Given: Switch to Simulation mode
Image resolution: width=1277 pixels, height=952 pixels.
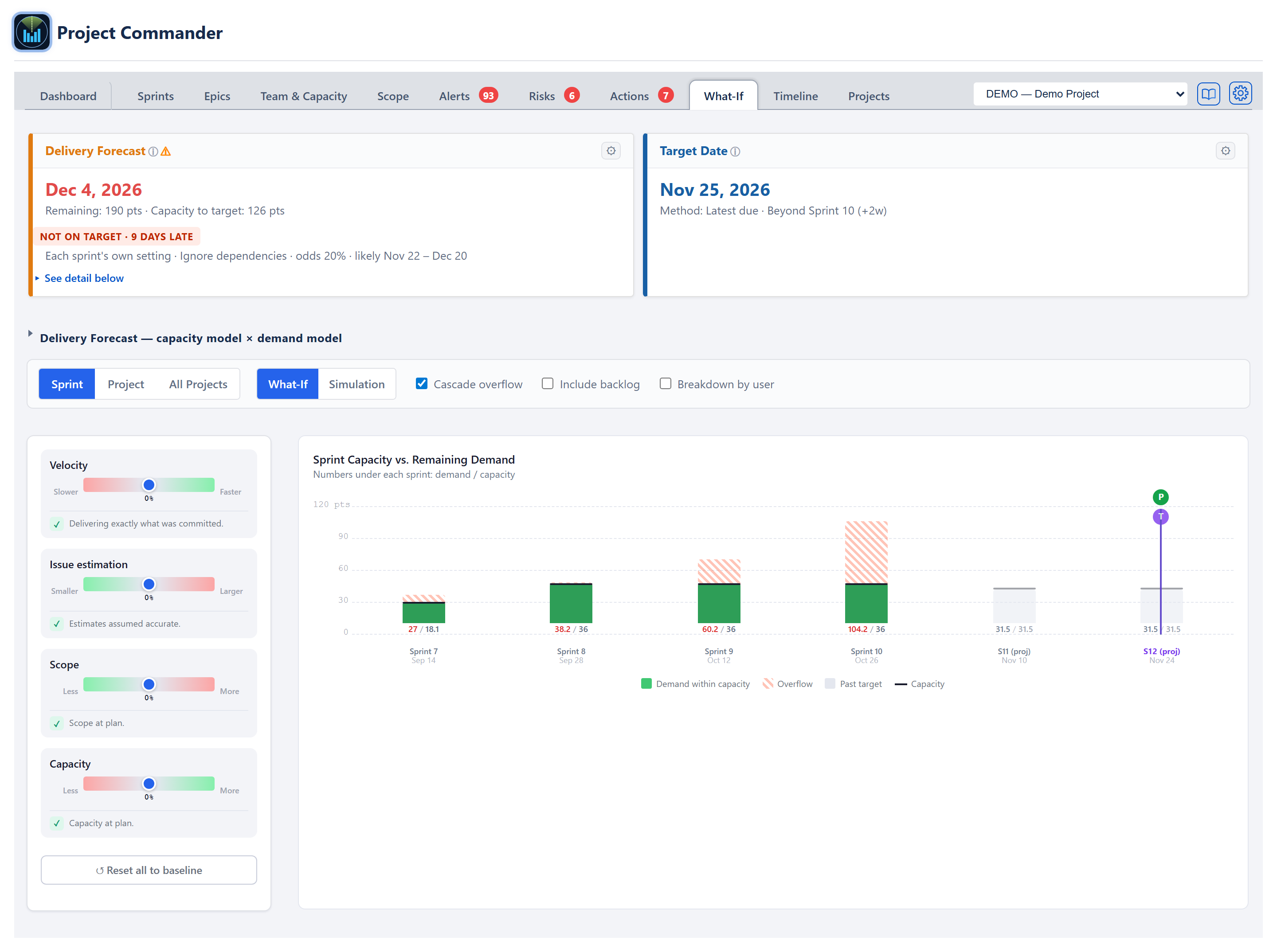Looking at the screenshot, I should [356, 384].
